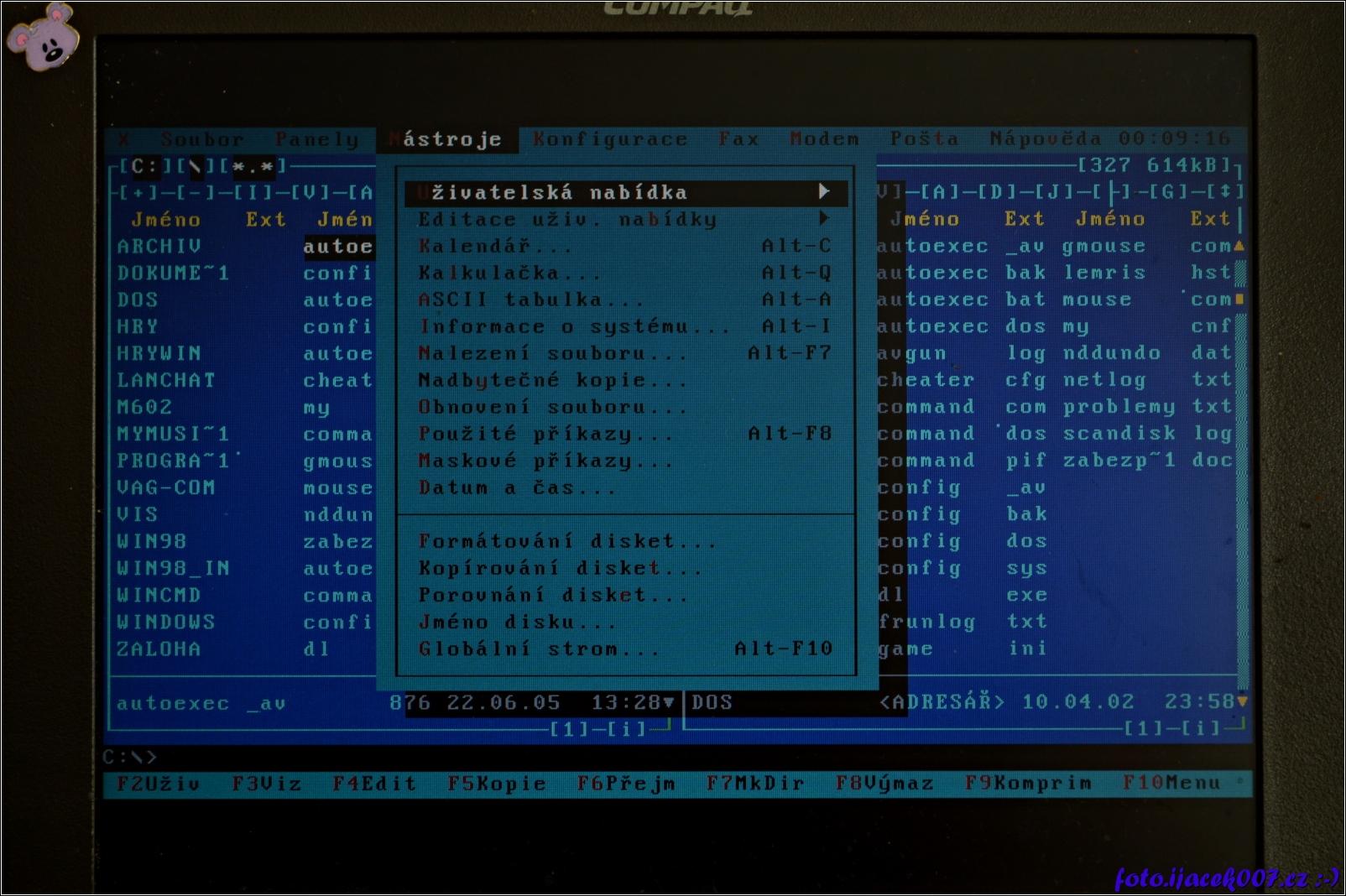This screenshot has width=1346, height=896.
Task: Expand the Editace uživ. nabídky submenu arrow
Action: (x=824, y=218)
